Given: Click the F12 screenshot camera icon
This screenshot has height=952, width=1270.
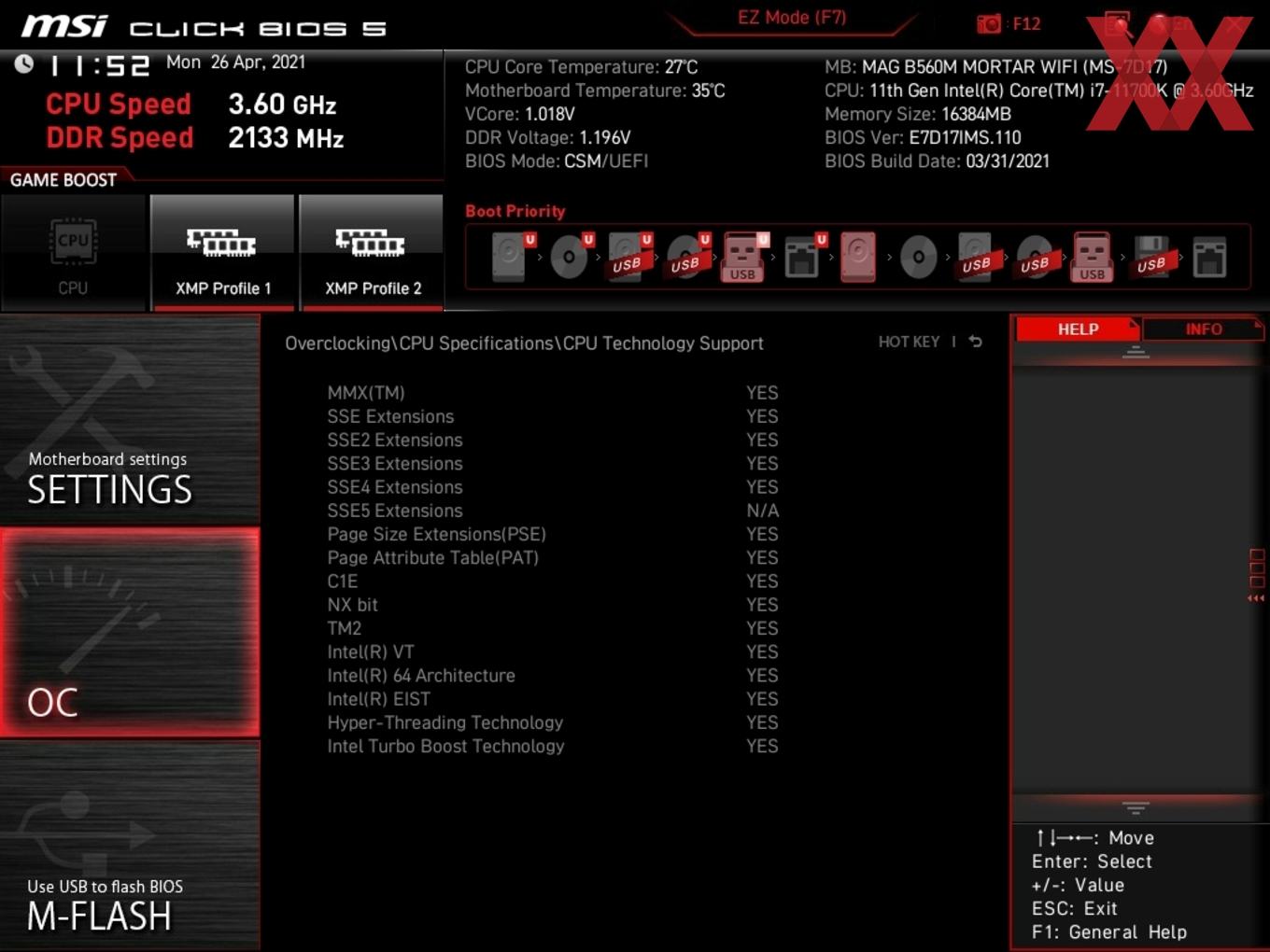Looking at the screenshot, I should (x=988, y=24).
